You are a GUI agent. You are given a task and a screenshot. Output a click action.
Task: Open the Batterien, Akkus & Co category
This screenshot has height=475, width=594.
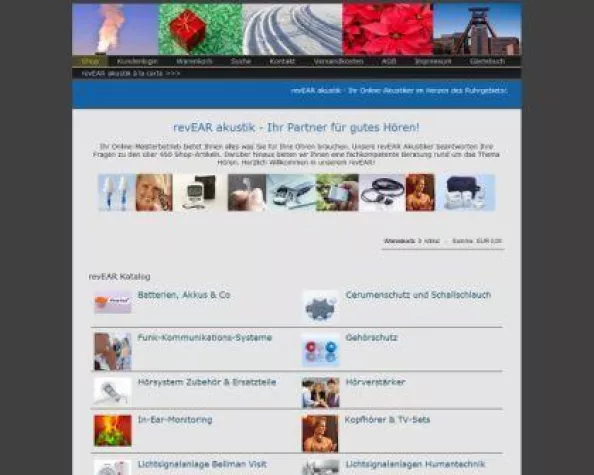184,295
